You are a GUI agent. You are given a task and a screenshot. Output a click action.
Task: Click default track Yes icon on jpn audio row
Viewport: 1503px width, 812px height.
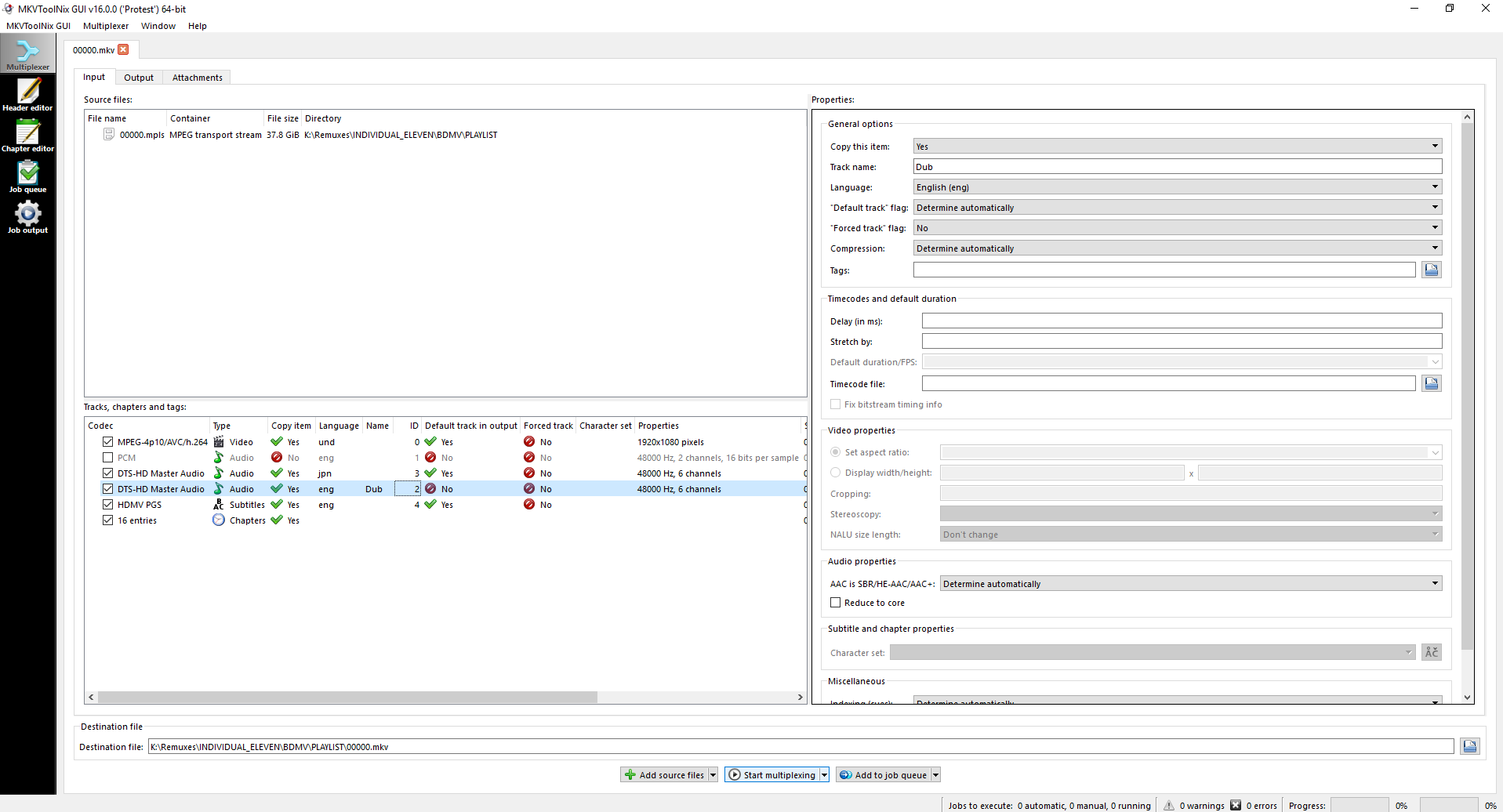[430, 473]
